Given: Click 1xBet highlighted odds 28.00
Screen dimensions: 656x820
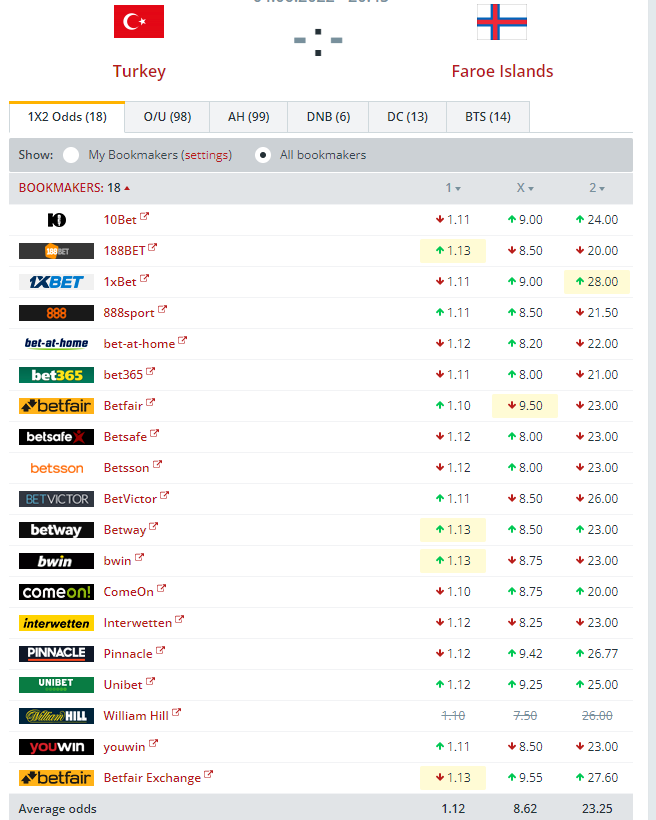Looking at the screenshot, I should click(597, 282).
